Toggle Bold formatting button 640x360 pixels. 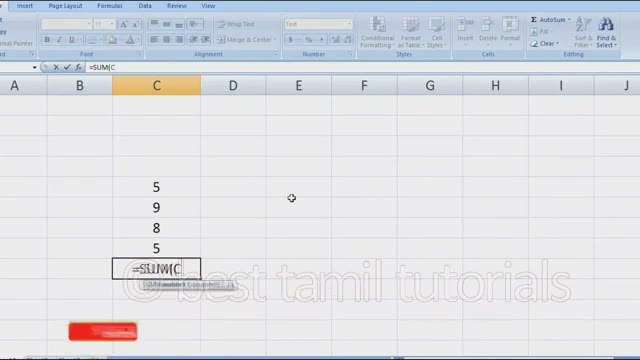[x=47, y=40]
